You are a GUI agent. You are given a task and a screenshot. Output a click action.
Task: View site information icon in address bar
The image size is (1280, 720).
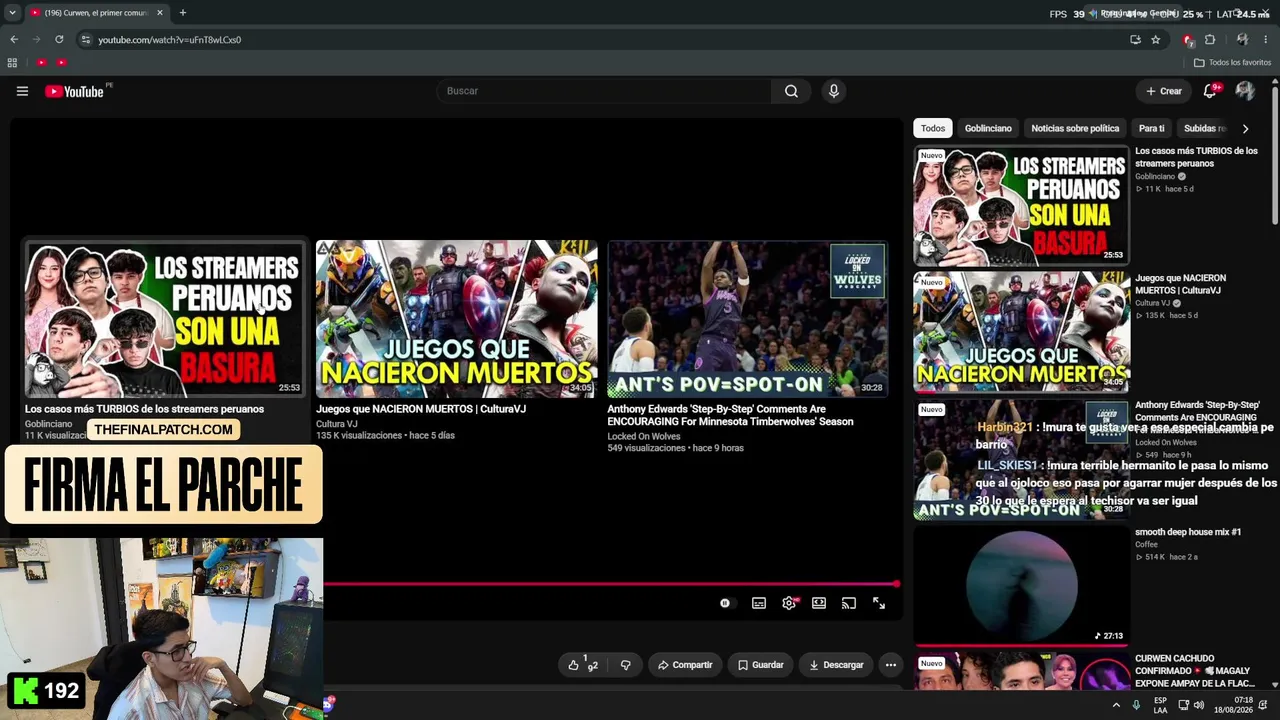pyautogui.click(x=86, y=40)
